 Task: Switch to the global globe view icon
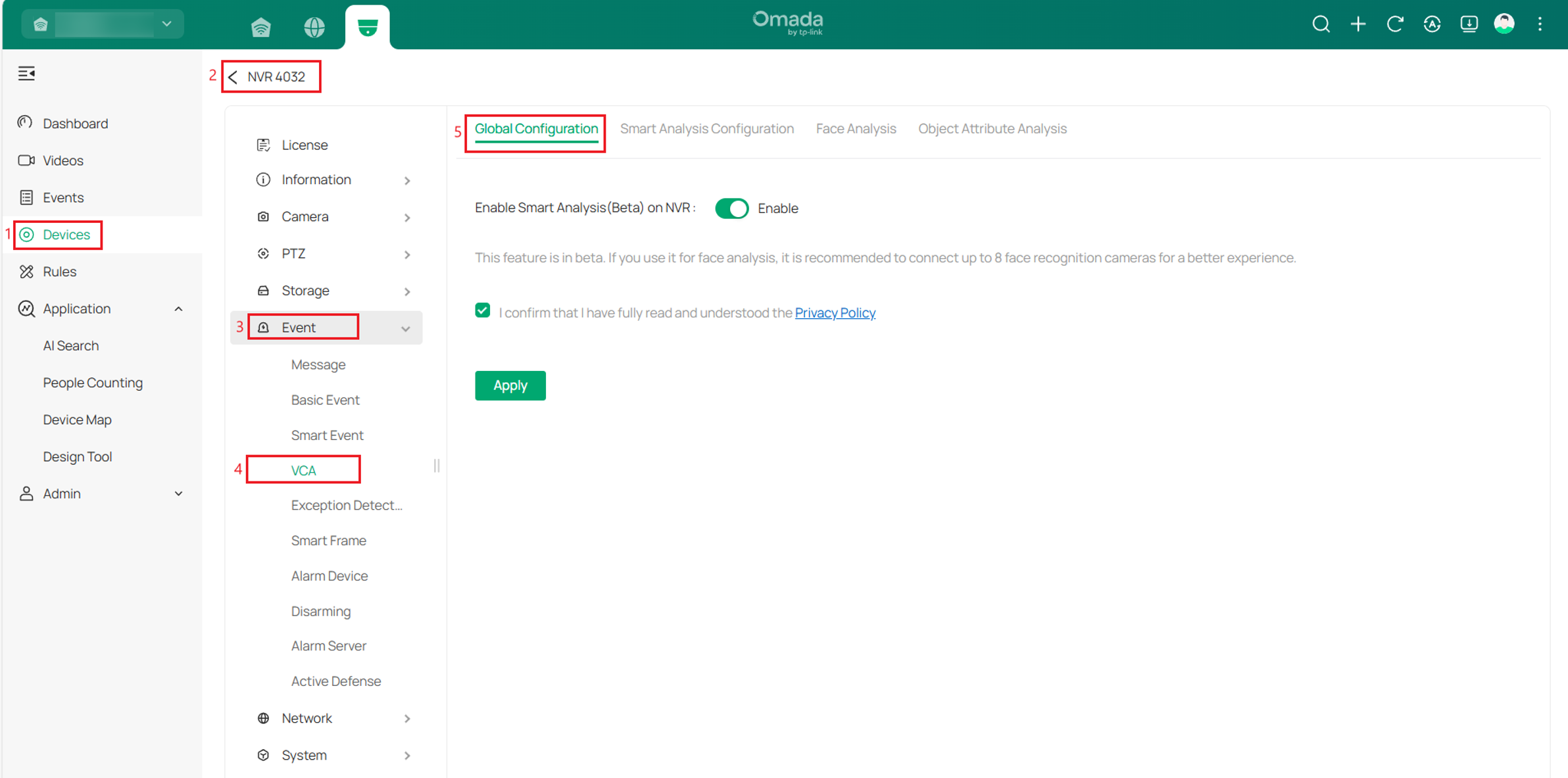[x=314, y=27]
